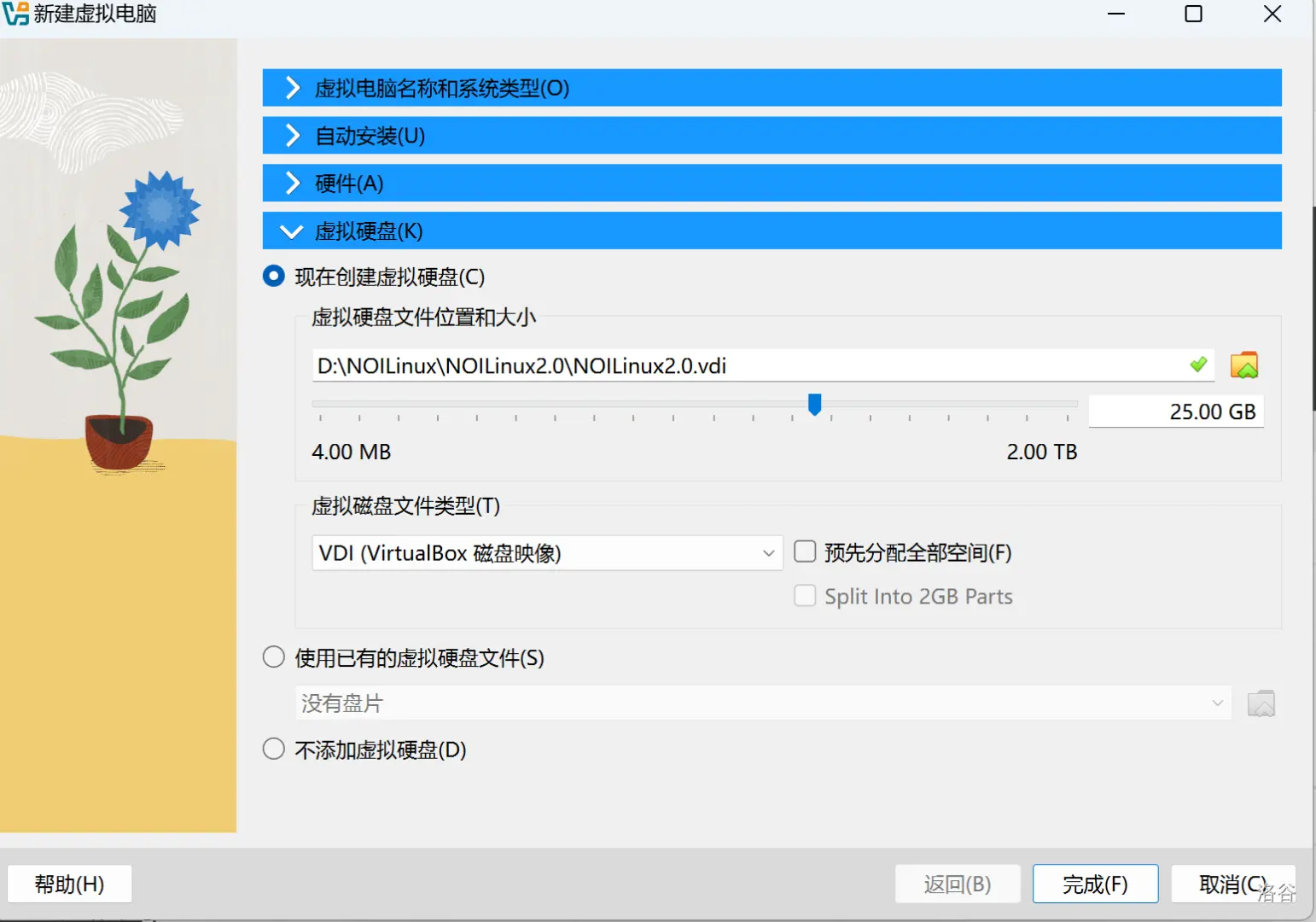Expand 虚拟电脑名称和系统类型 section

[293, 88]
